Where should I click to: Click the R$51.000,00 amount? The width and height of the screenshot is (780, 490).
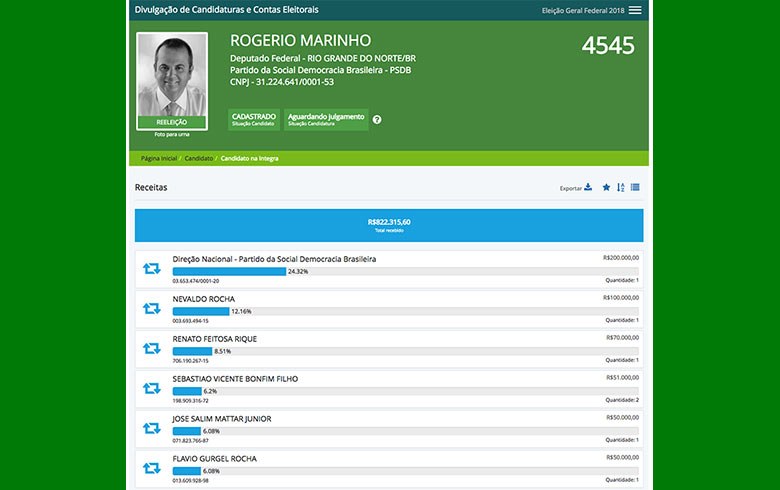point(622,378)
